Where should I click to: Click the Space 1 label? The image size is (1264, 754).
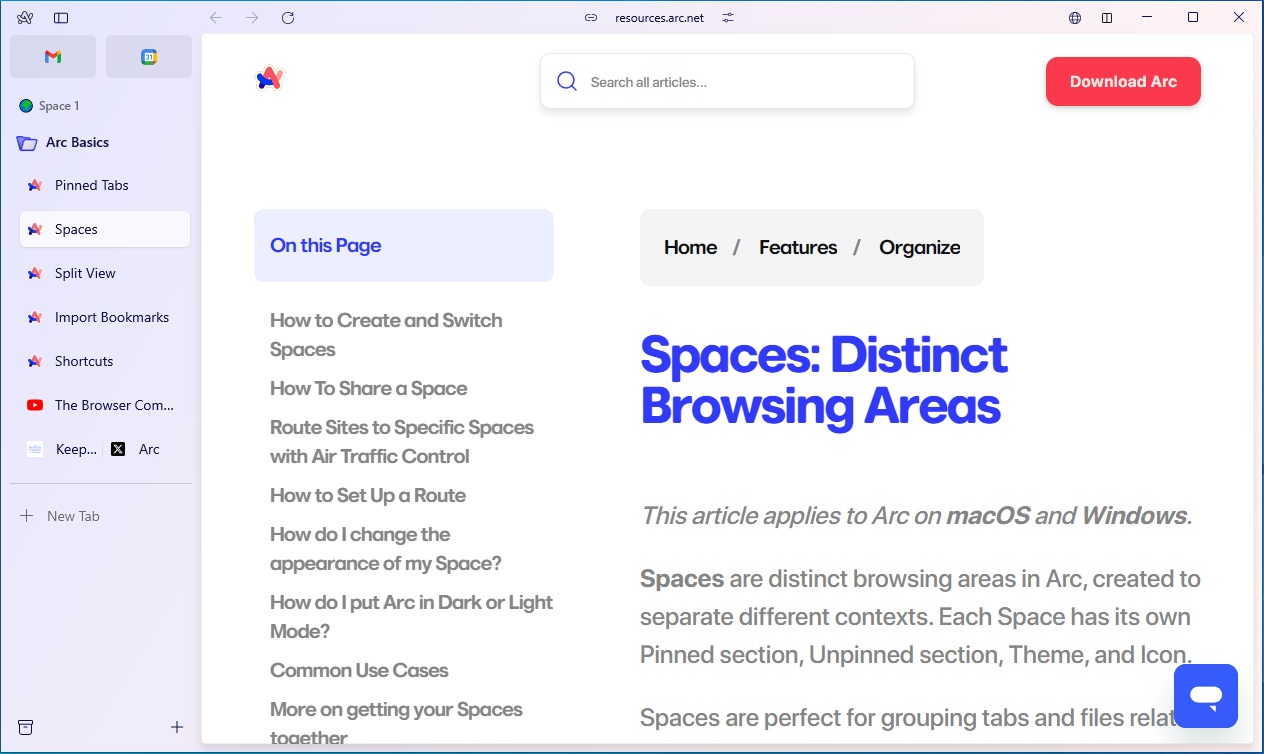pos(59,106)
